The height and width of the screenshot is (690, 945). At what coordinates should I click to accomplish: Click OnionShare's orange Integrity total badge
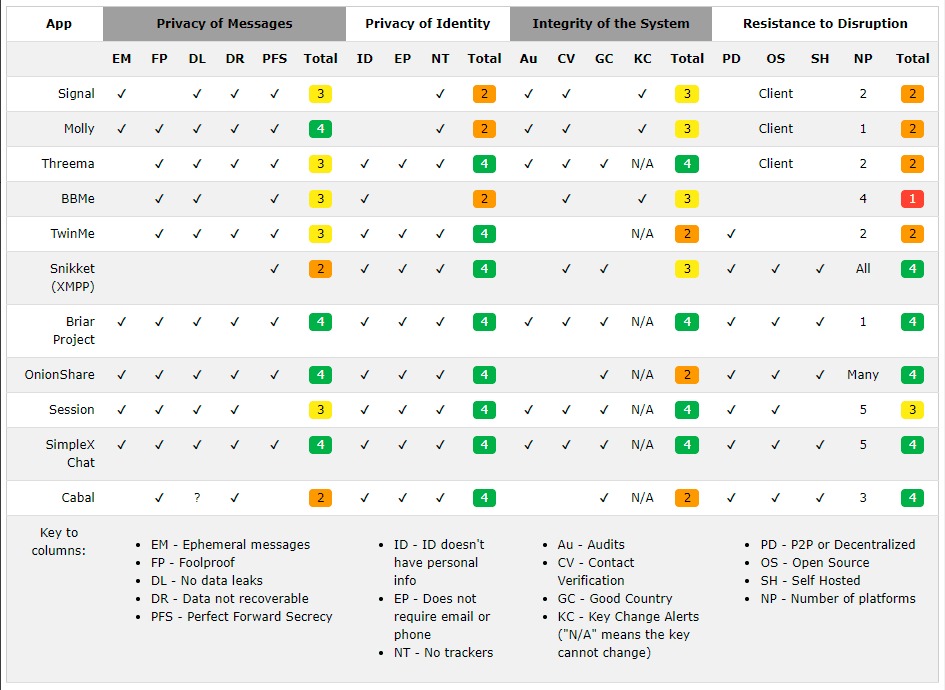tap(687, 375)
